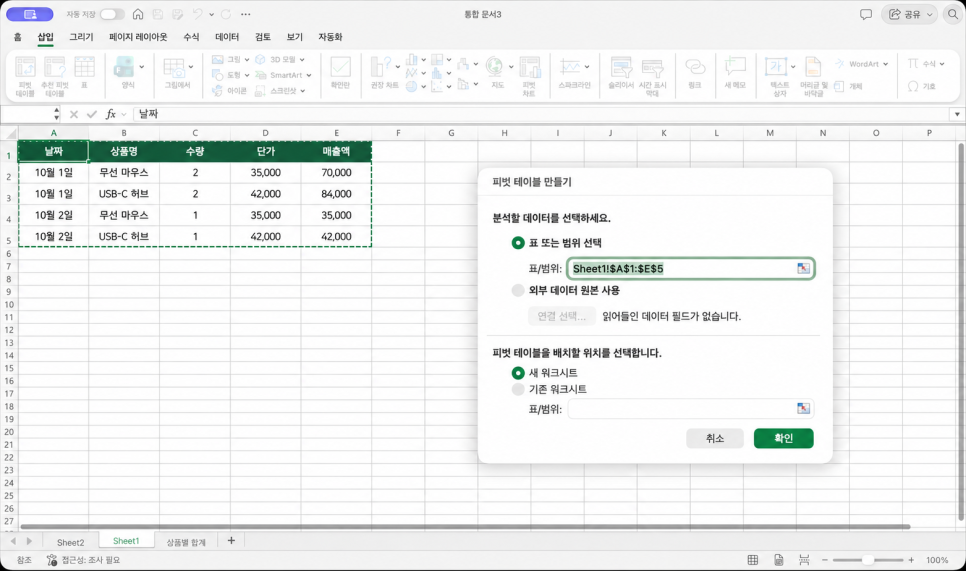Viewport: 966px width, 571px height.
Task: Select the cell containing 70,000
Action: point(336,172)
